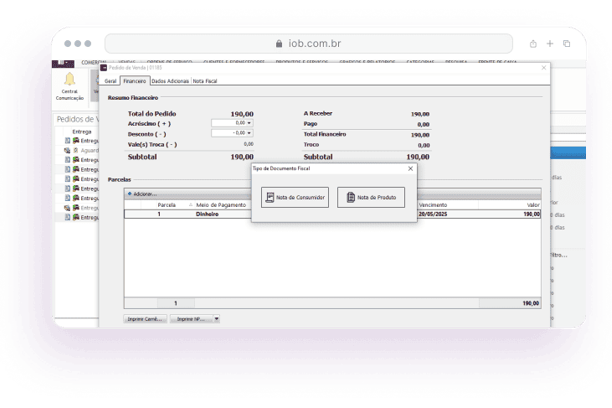Click the Total do Pedido label

[x=152, y=114]
